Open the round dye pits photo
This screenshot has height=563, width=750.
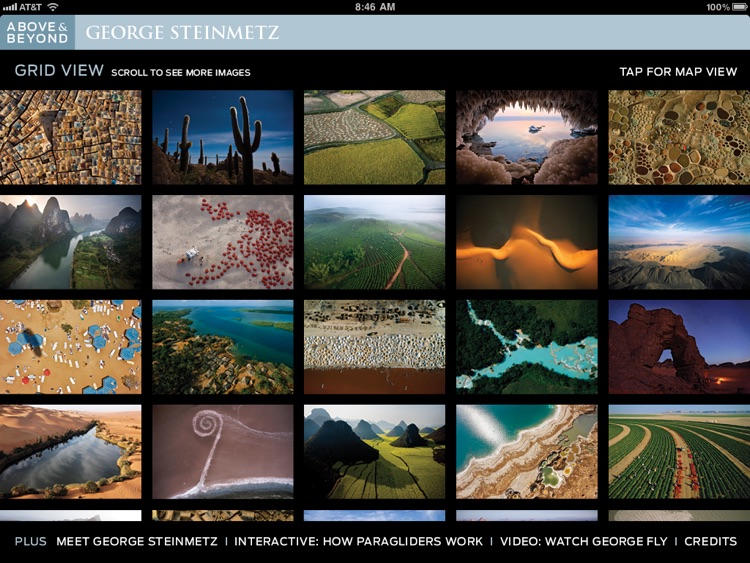pyautogui.click(x=679, y=137)
